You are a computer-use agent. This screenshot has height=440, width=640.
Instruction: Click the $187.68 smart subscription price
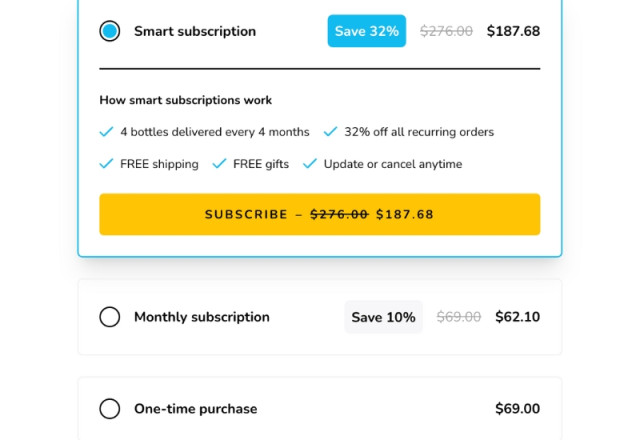[513, 31]
